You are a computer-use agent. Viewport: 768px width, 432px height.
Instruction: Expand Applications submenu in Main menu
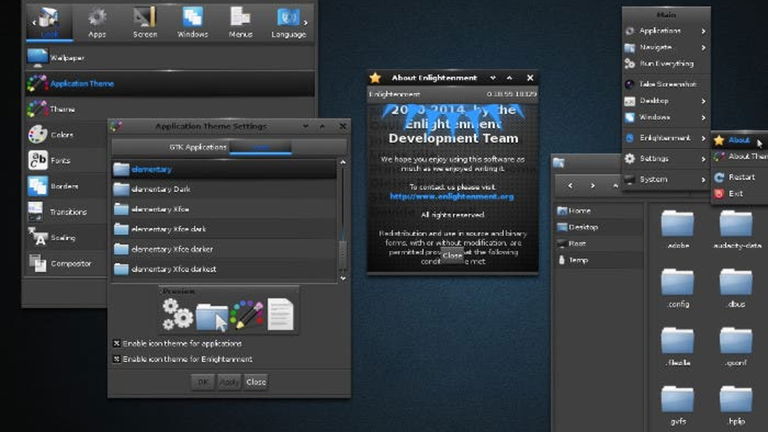[666, 30]
